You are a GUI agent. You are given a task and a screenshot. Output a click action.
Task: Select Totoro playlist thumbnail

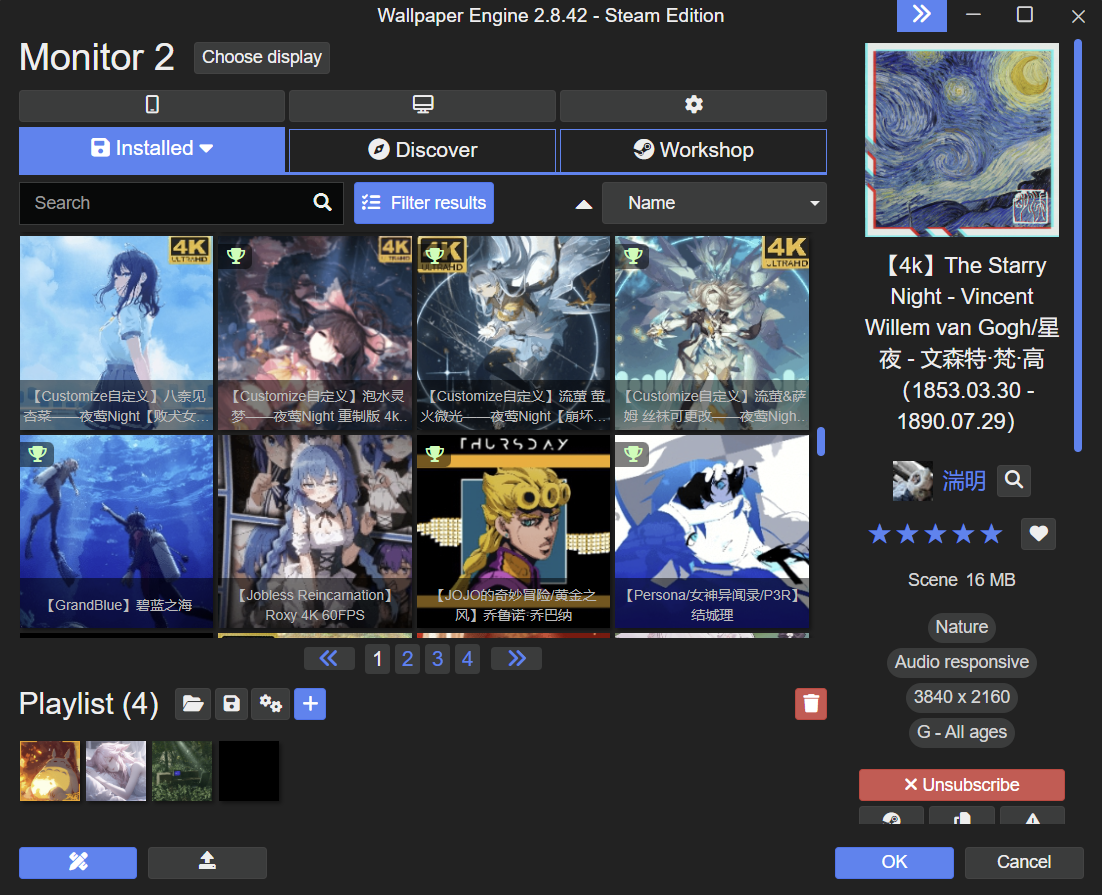point(50,771)
